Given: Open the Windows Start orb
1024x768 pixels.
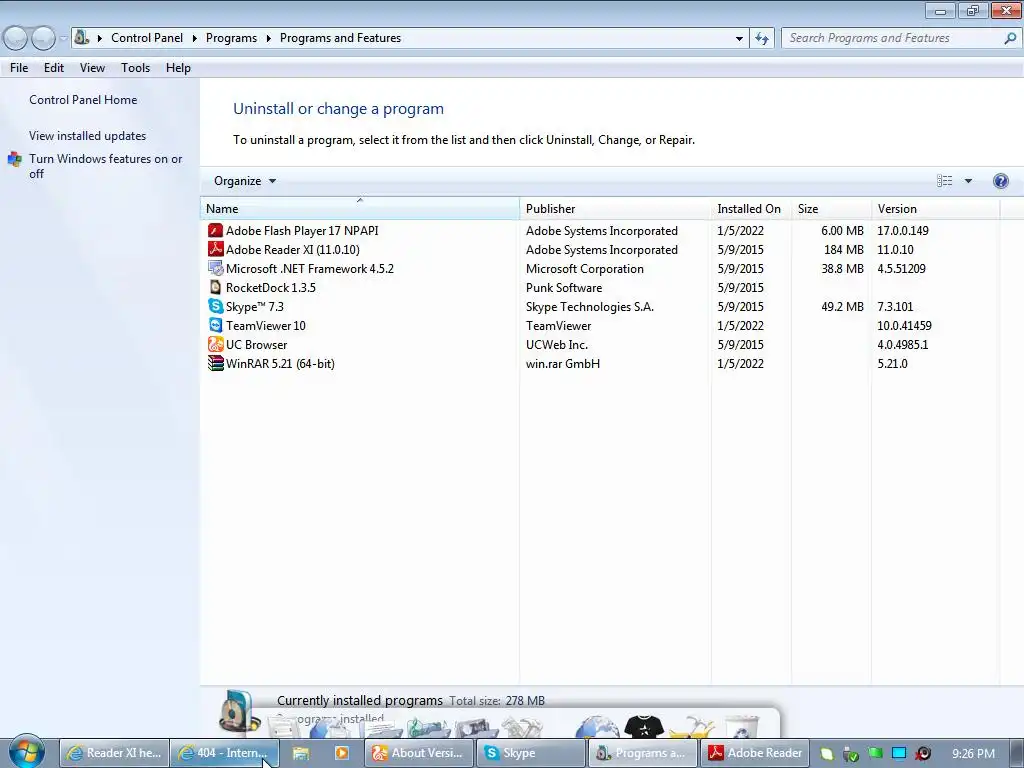Looking at the screenshot, I should [26, 751].
